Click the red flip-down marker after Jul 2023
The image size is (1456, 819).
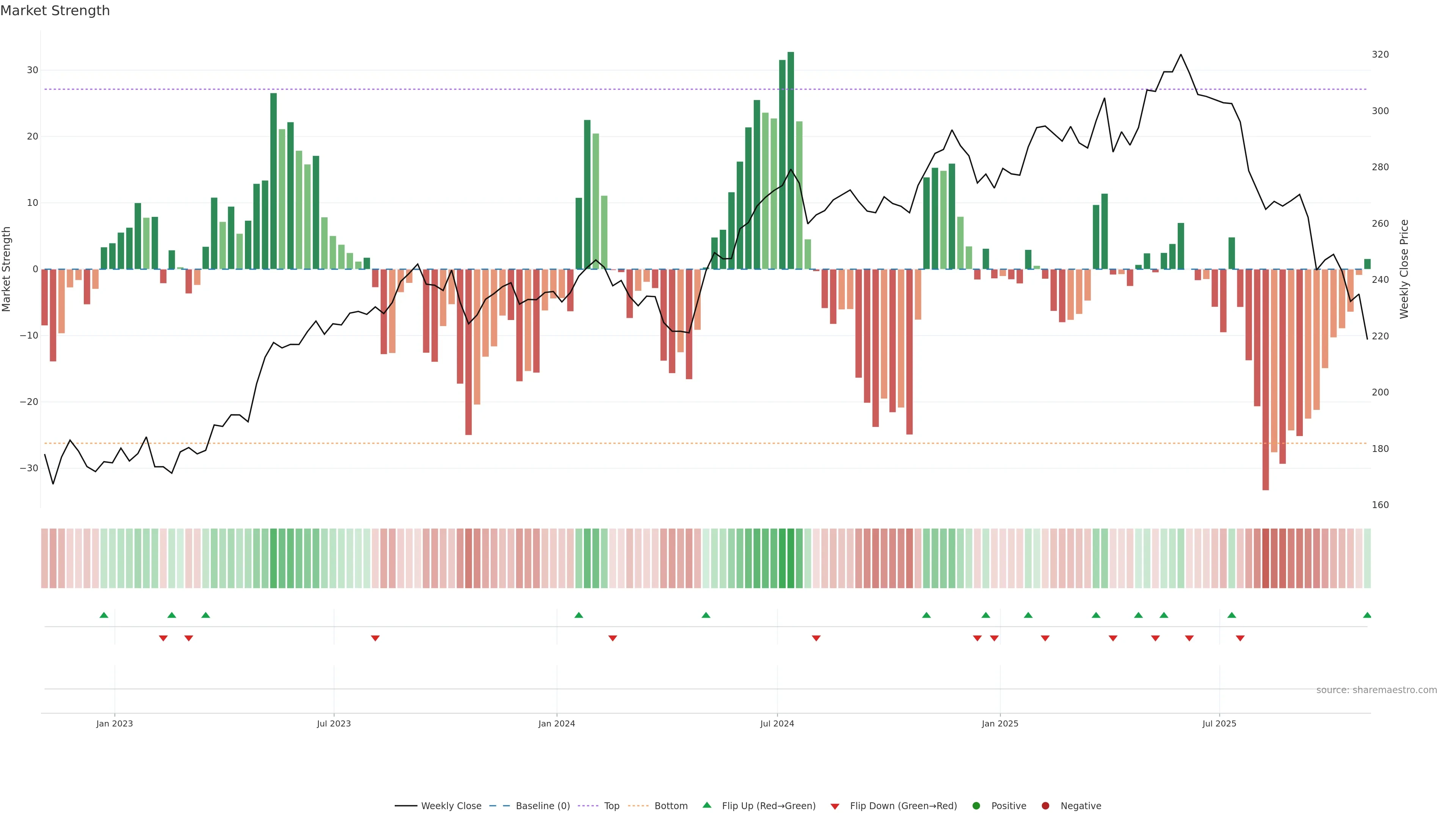375,638
